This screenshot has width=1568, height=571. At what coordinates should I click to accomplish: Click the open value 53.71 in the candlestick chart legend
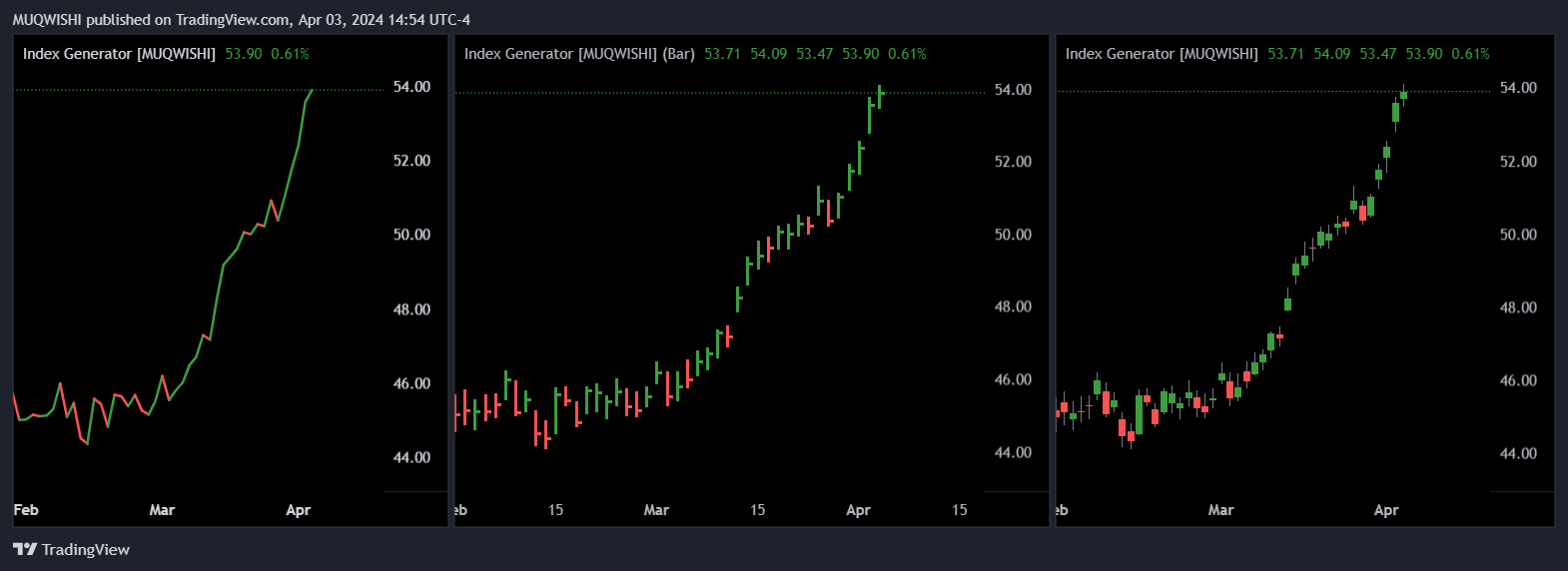(1286, 54)
